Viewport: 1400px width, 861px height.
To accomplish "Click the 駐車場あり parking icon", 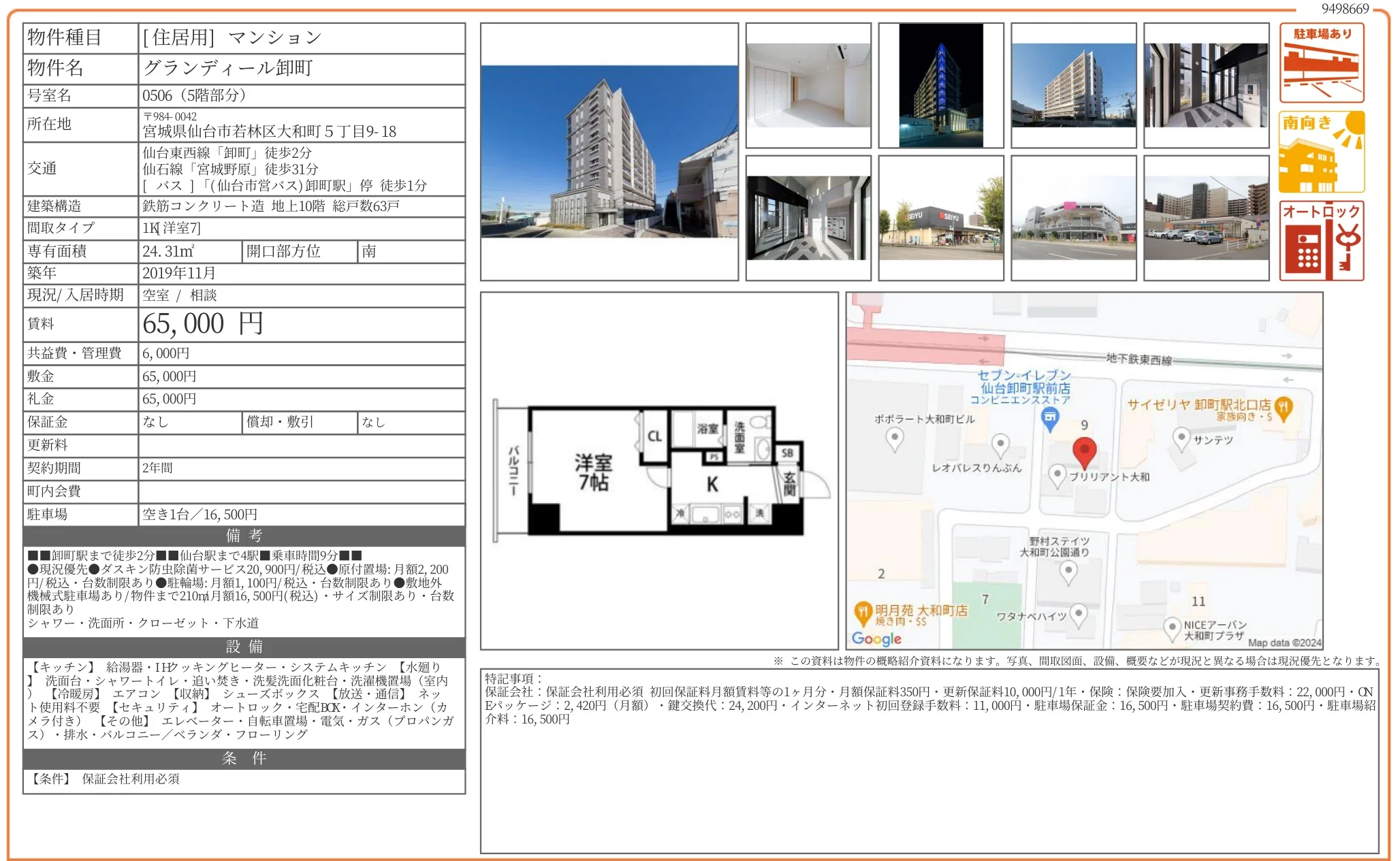I will pos(1322,63).
